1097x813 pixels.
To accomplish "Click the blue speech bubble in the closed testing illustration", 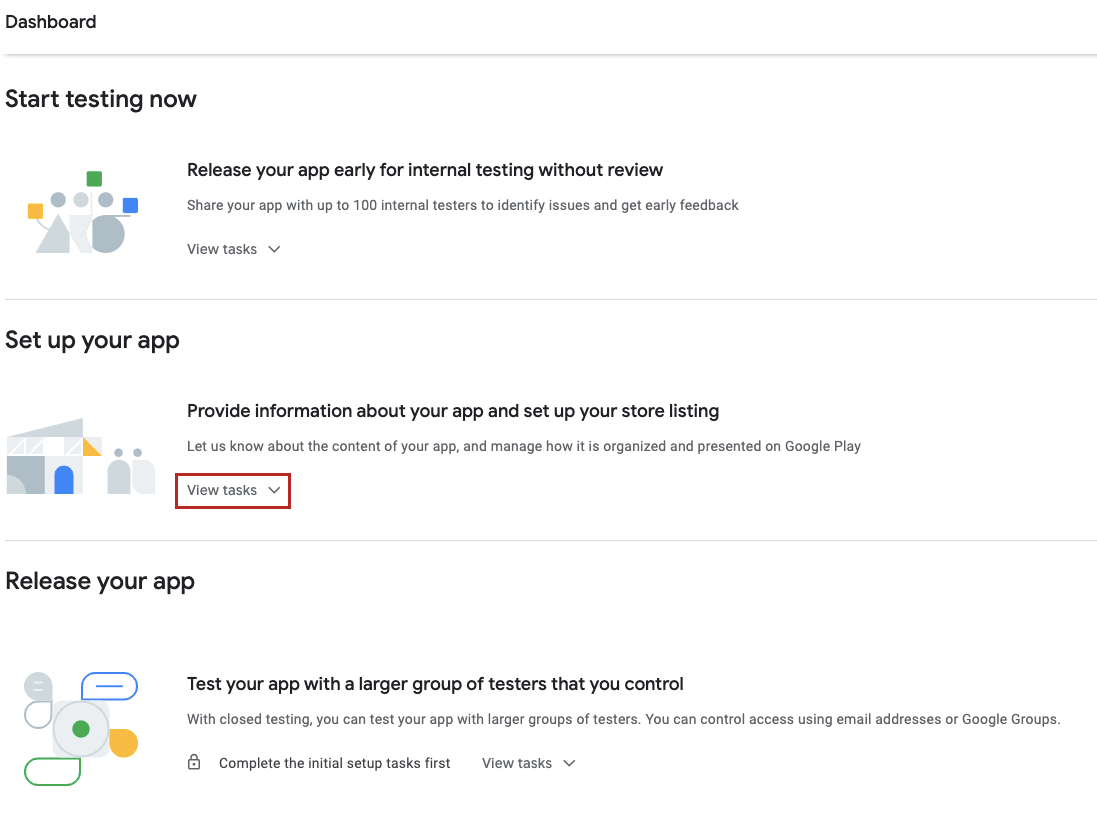I will [109, 686].
